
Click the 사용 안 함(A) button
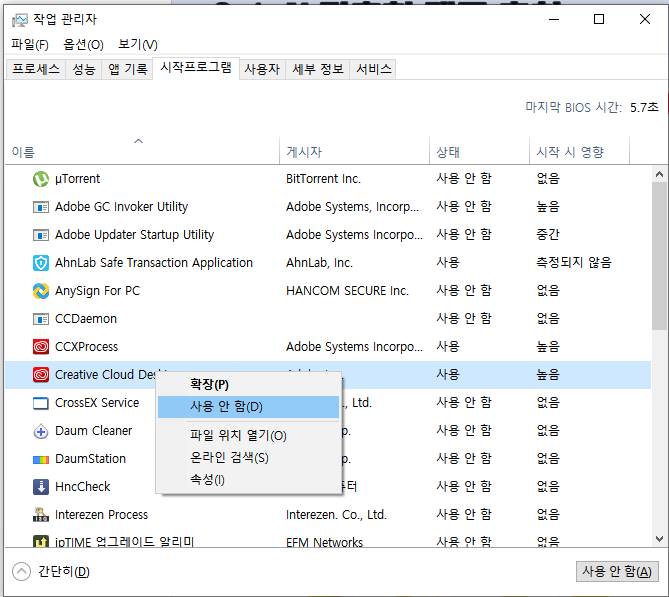coord(617,571)
